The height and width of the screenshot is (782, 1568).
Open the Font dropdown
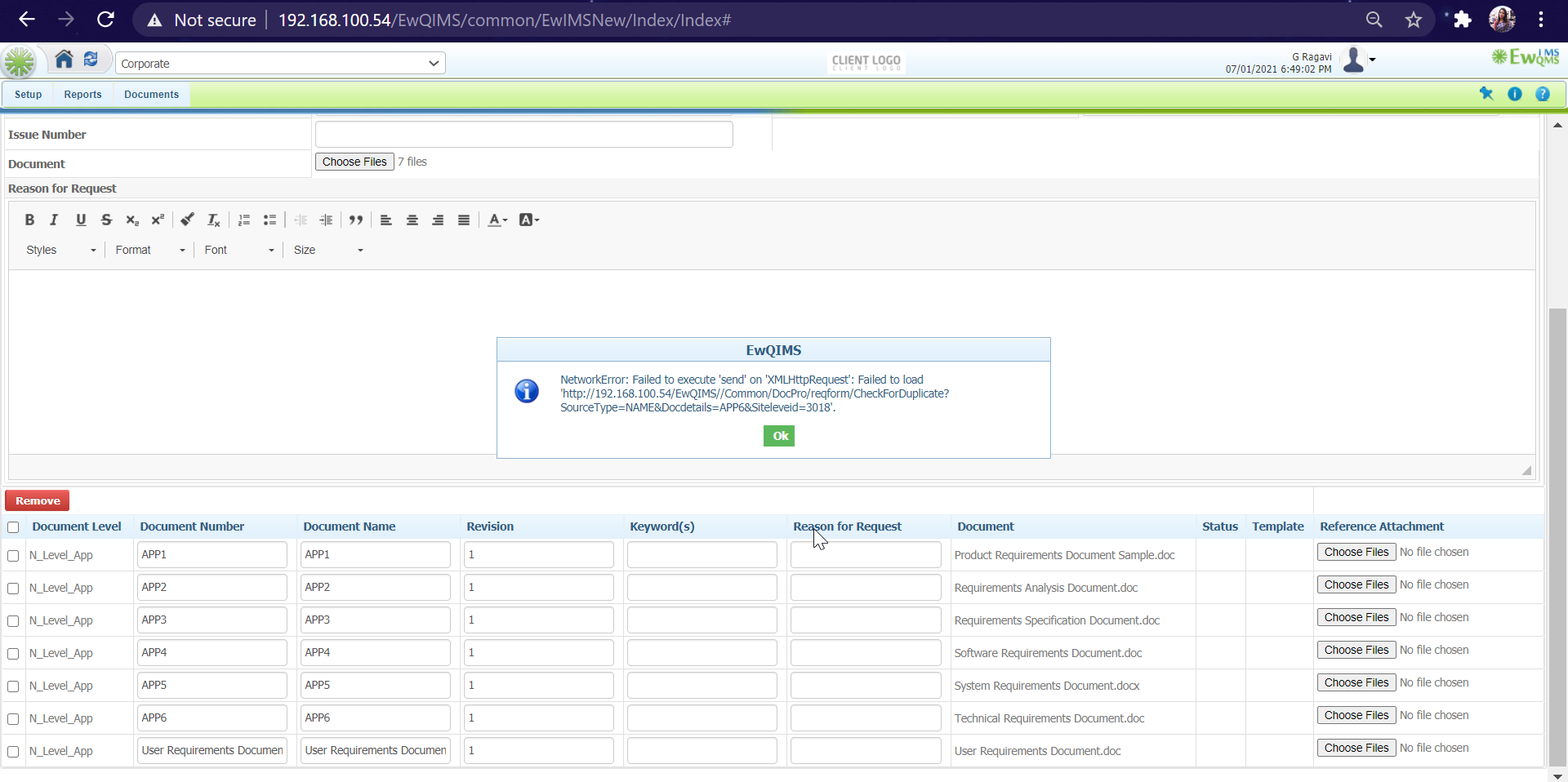[239, 250]
